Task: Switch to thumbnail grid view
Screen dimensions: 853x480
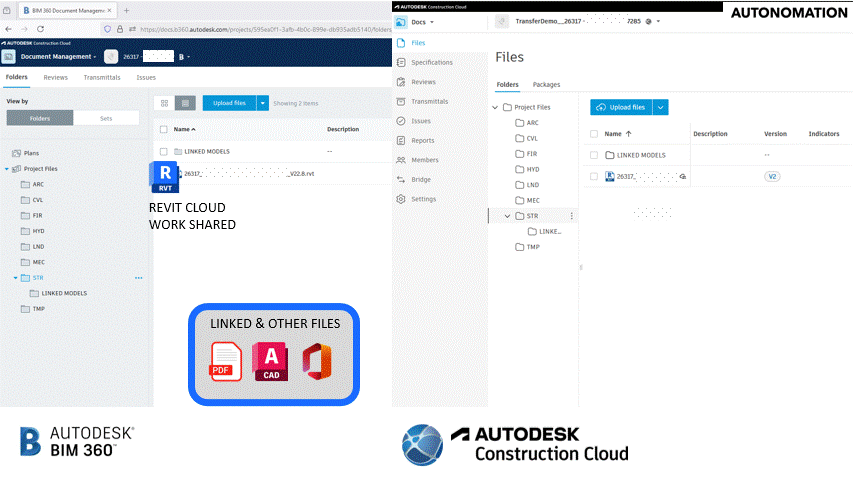Action: pyautogui.click(x=164, y=103)
